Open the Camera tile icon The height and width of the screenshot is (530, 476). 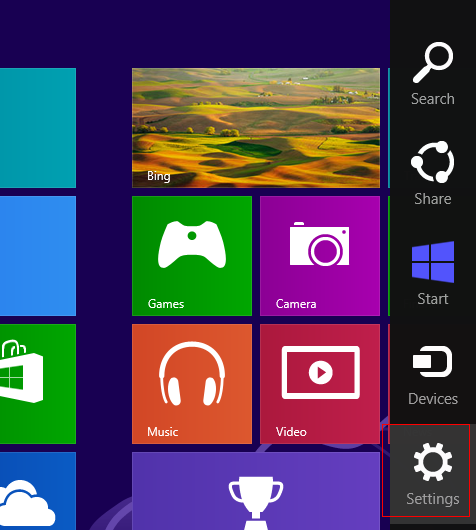[319, 244]
